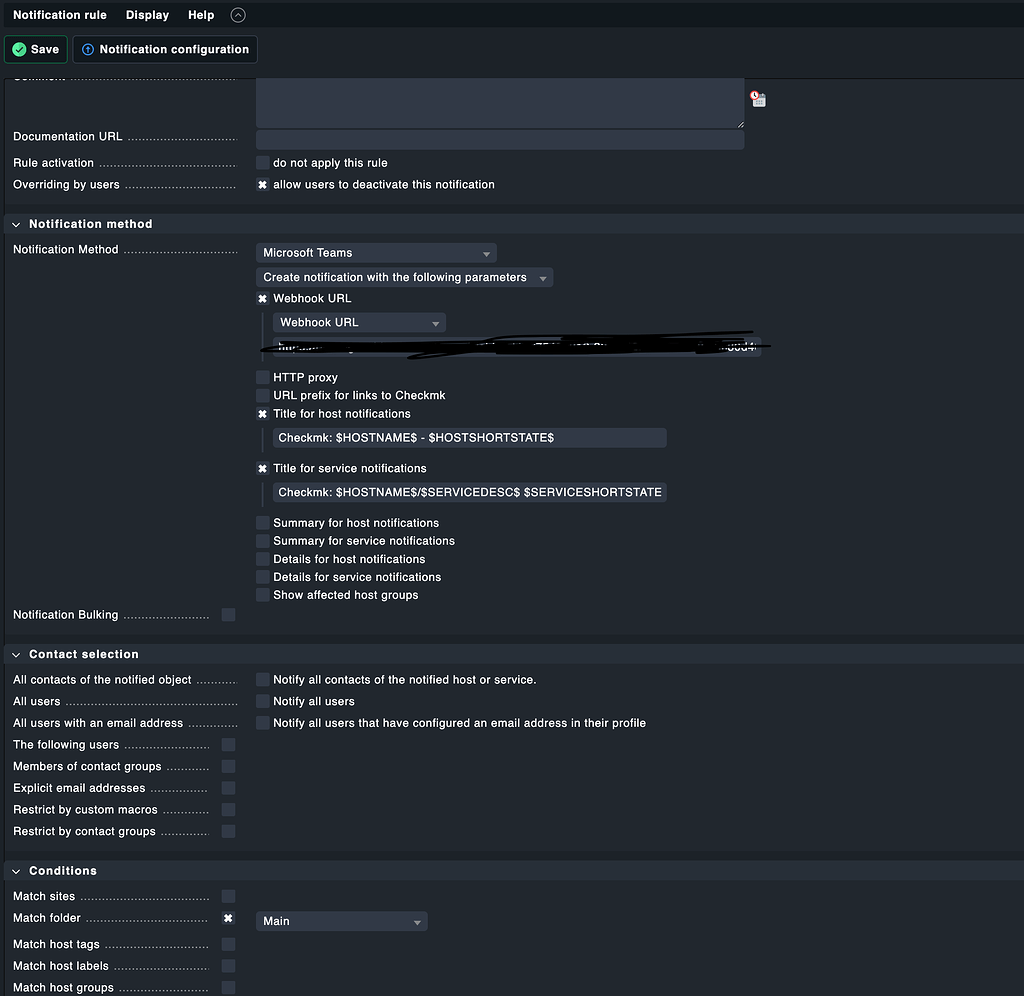Check the "Match host tags" condition

pyautogui.click(x=228, y=944)
